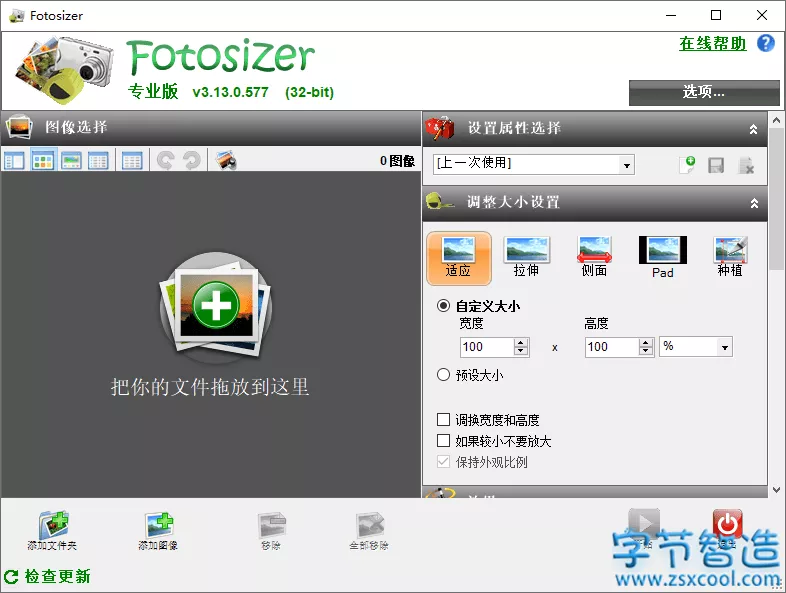Click the save profile floppy disk icon
The width and height of the screenshot is (786, 593).
[716, 165]
